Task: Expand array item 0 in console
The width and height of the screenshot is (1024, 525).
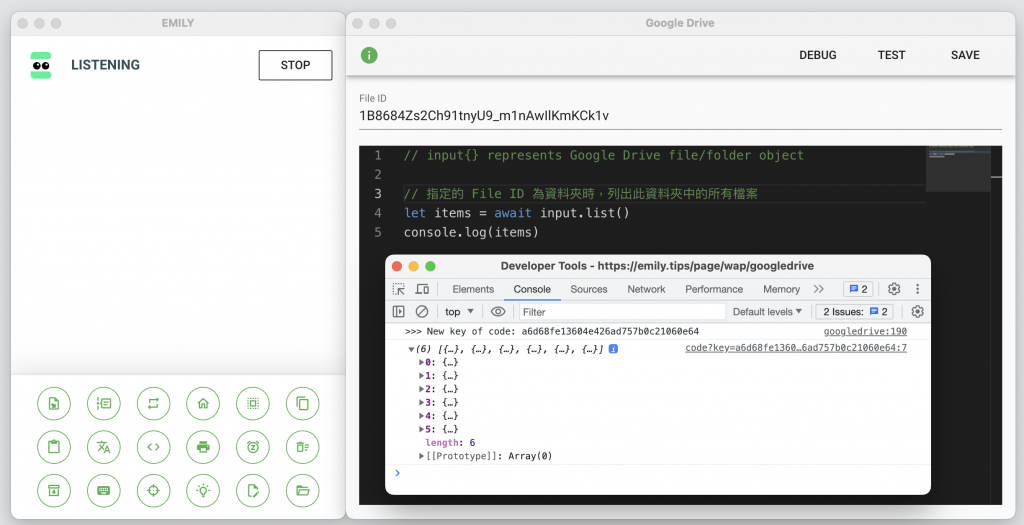Action: coord(421,362)
